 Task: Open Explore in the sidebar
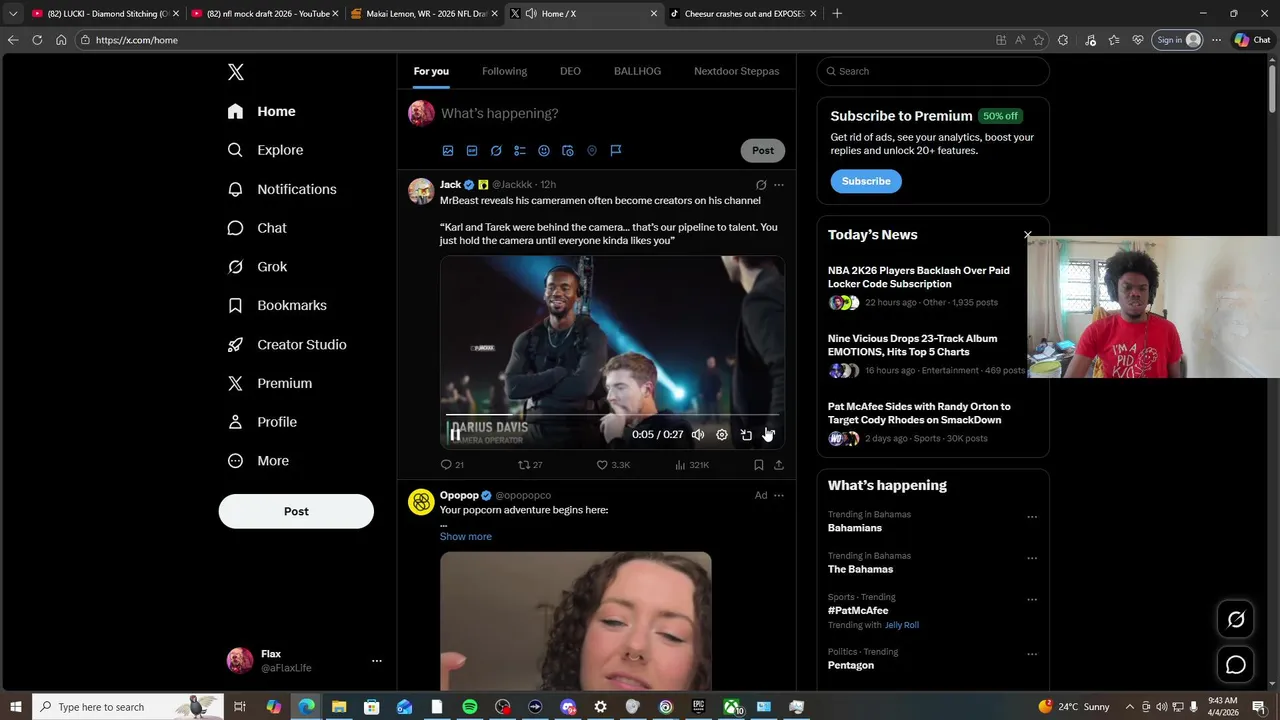(265, 150)
